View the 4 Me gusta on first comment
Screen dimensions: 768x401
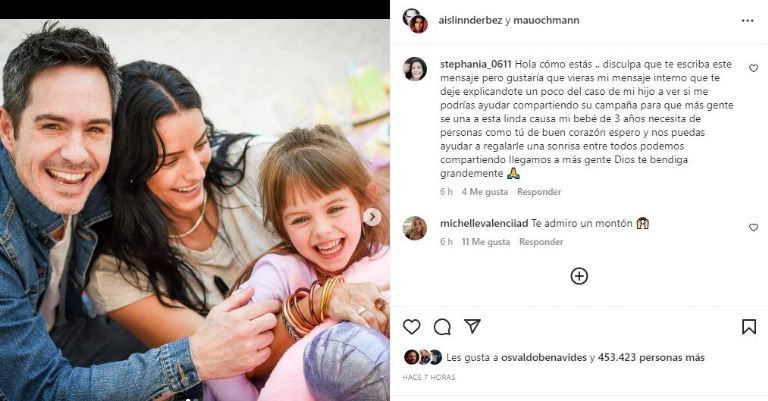pos(485,192)
